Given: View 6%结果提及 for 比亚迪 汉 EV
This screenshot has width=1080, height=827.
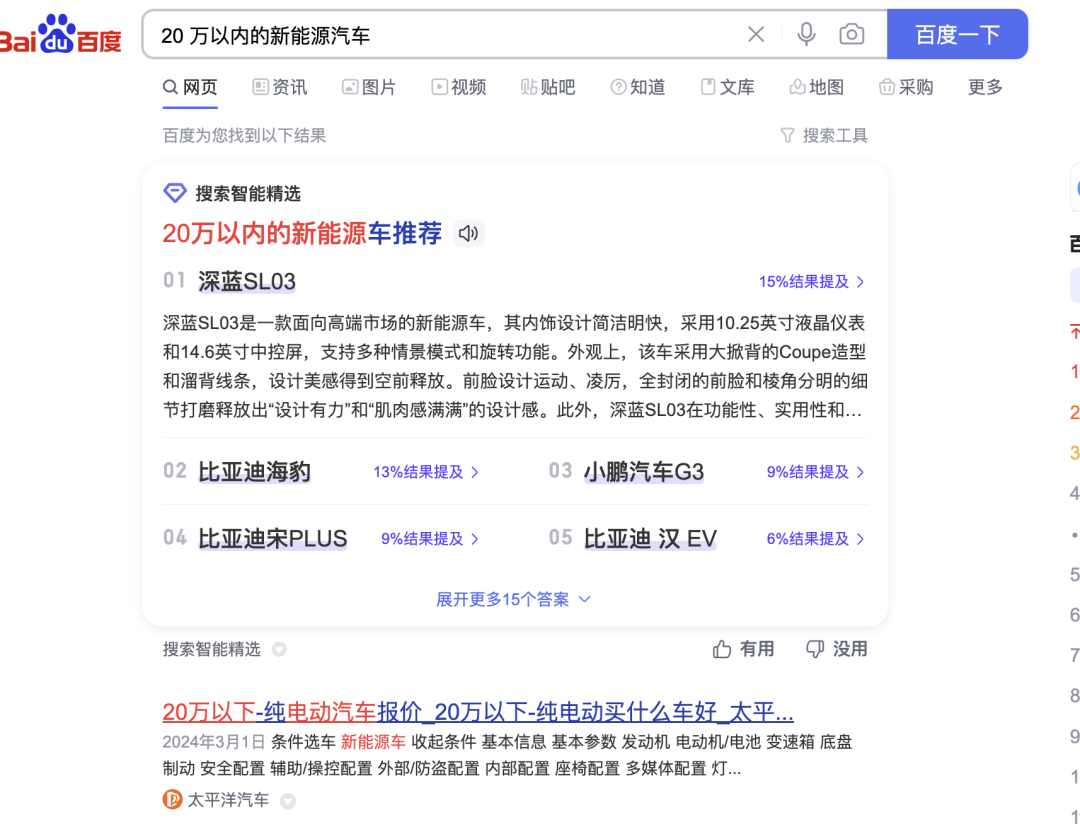Looking at the screenshot, I should 816,538.
